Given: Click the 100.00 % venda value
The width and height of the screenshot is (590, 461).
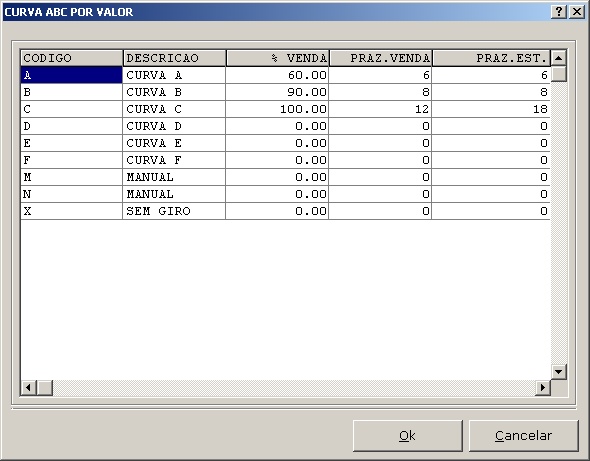Looking at the screenshot, I should [x=277, y=109].
